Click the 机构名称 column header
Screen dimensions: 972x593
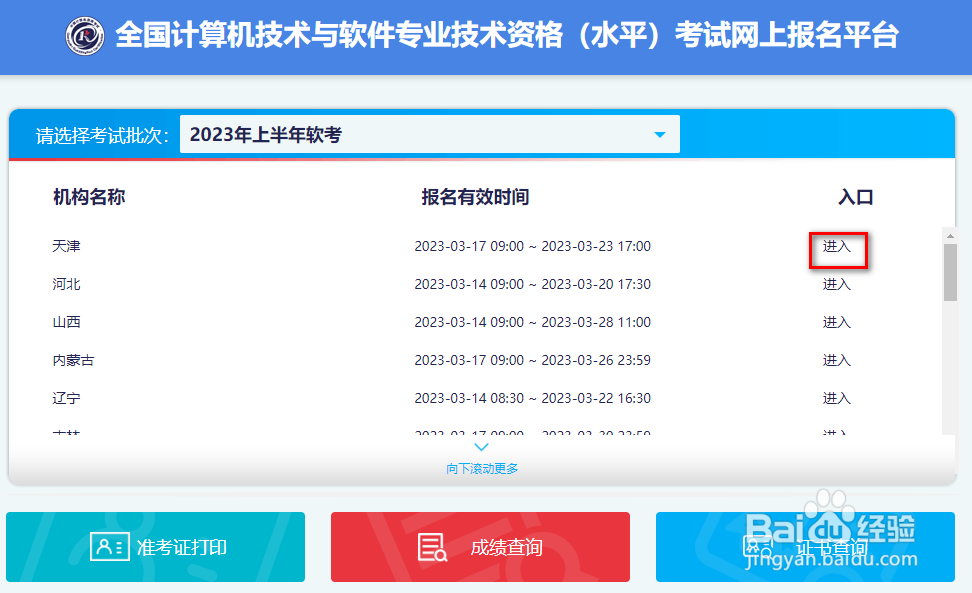click(89, 197)
